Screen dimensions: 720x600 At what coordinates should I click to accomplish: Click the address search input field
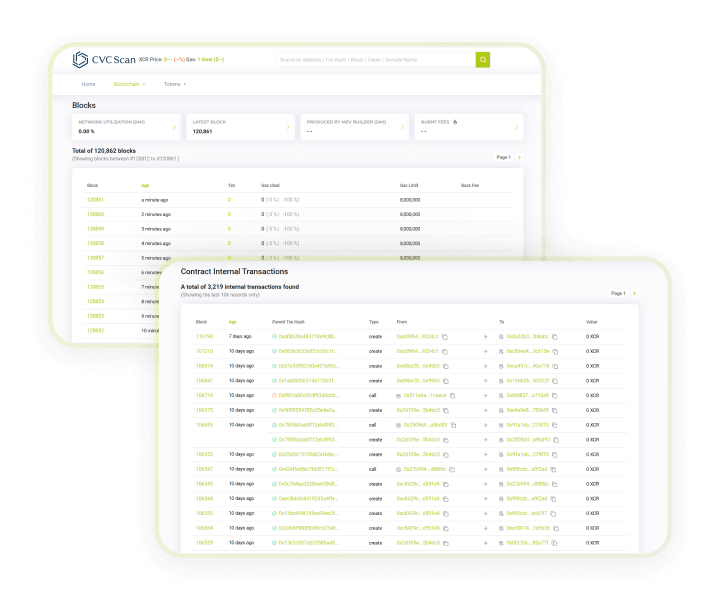[x=375, y=60]
